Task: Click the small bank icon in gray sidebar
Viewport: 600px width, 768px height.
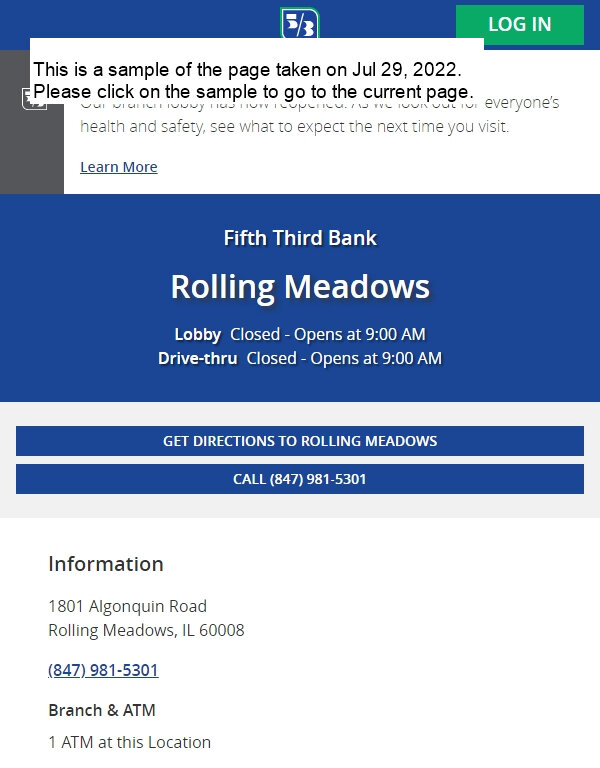Action: [x=34, y=99]
